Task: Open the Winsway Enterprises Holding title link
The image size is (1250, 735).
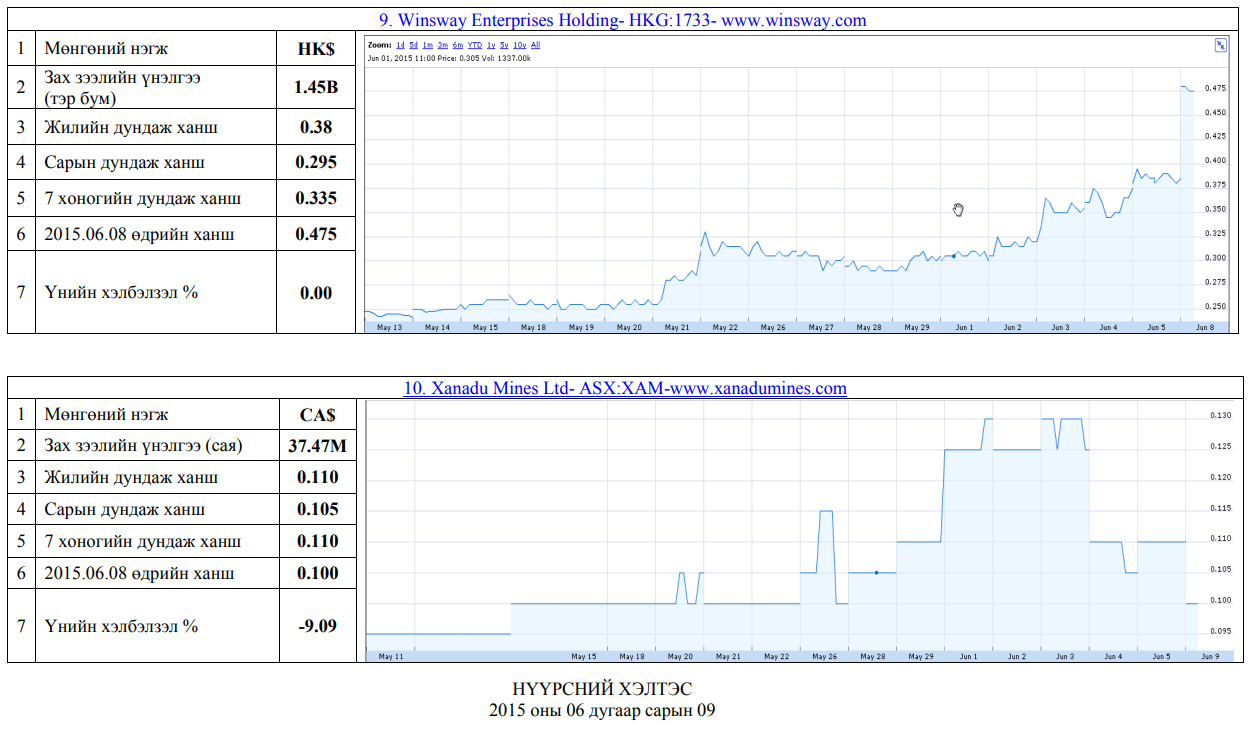Action: point(624,20)
